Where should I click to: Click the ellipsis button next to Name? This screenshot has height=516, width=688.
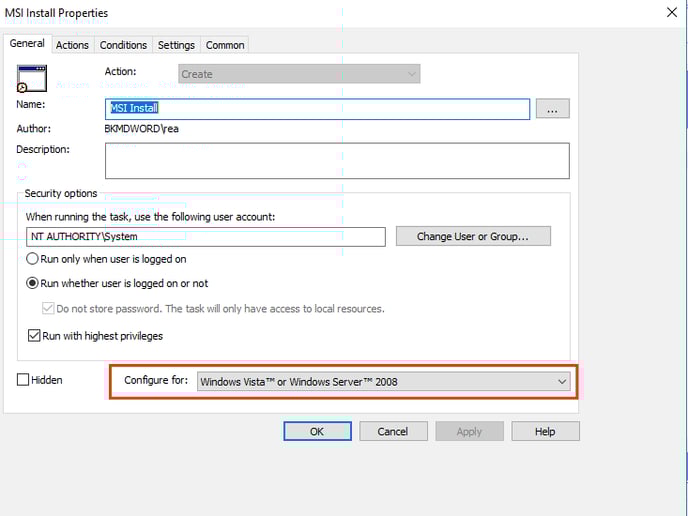(x=553, y=108)
